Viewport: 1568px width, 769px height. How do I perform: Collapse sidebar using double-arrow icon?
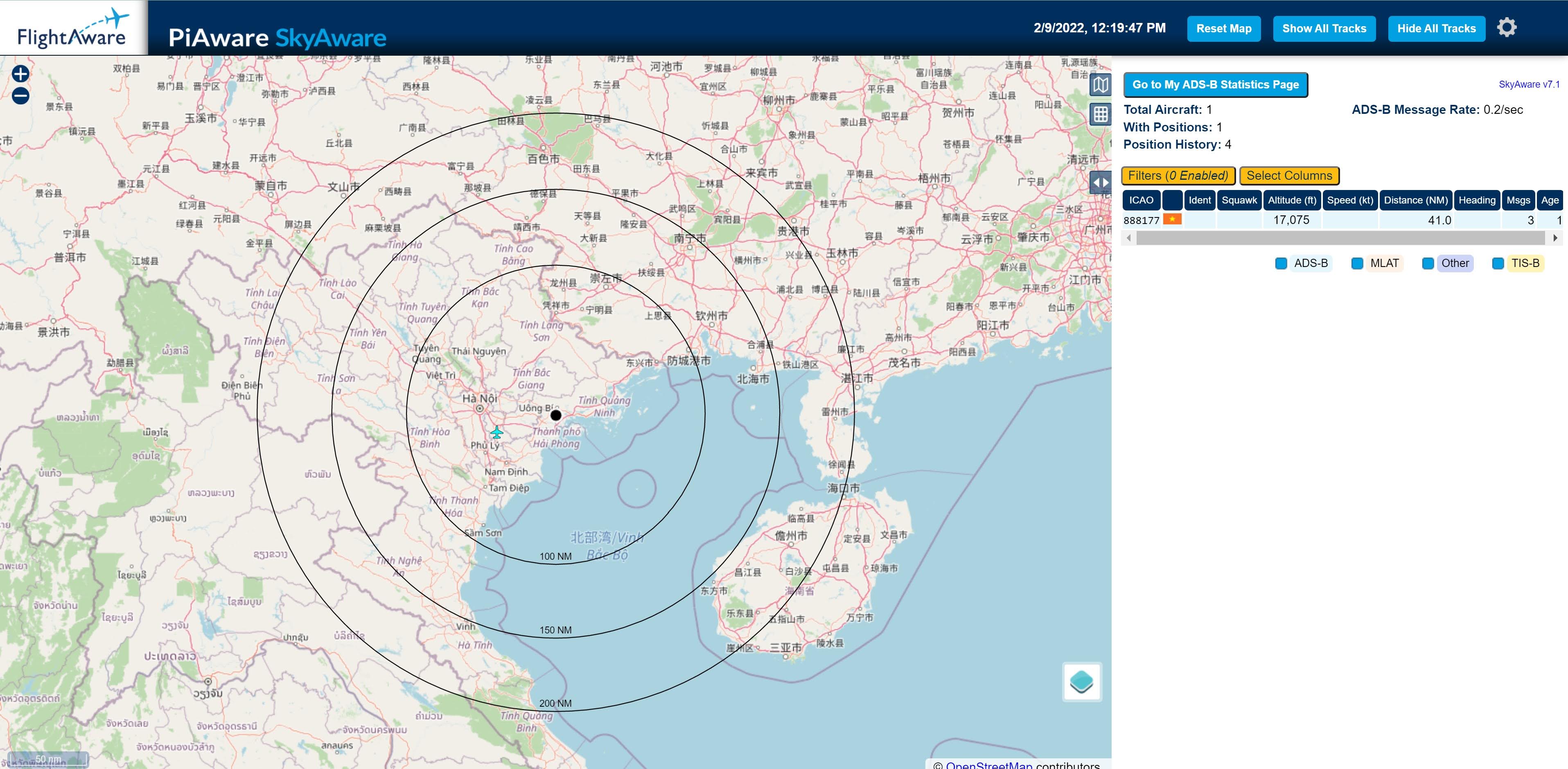coord(1100,182)
